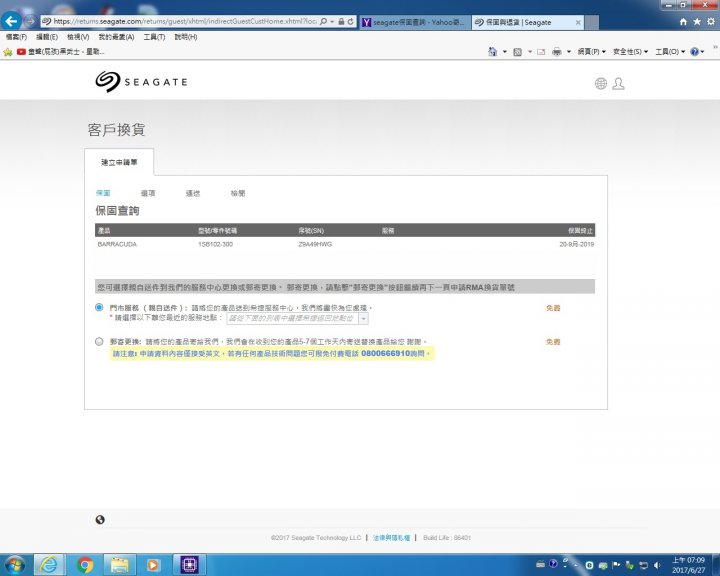Image resolution: width=720 pixels, height=576 pixels.
Task: Click the command bar read mail icon
Action: [x=541, y=52]
